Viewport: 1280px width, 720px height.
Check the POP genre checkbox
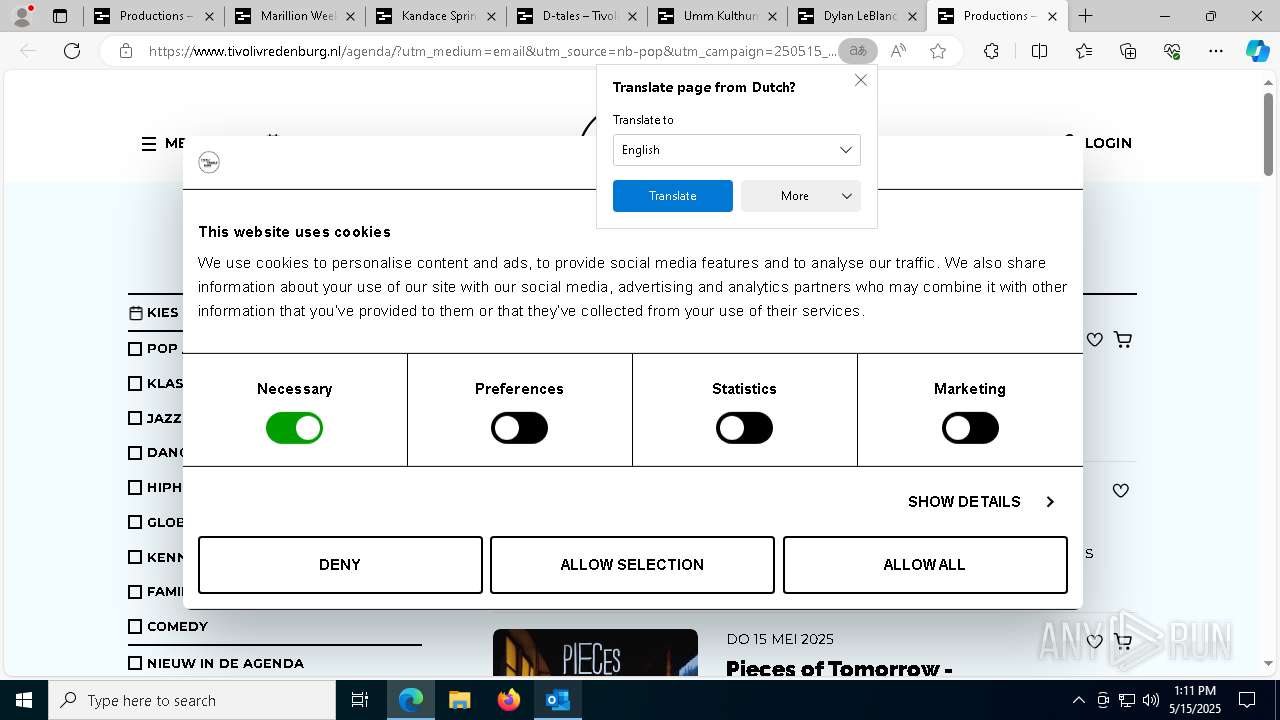(x=135, y=349)
